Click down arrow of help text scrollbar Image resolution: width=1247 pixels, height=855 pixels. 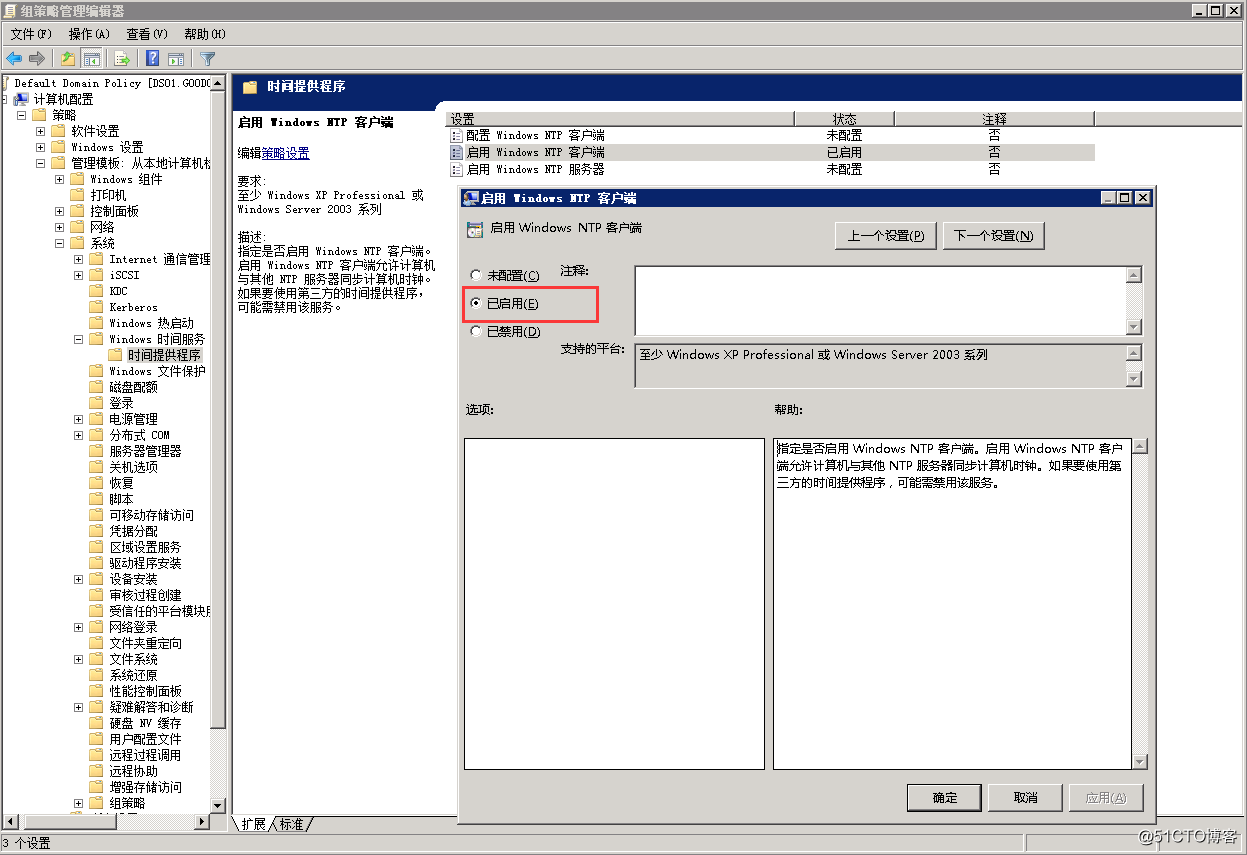coord(1139,762)
